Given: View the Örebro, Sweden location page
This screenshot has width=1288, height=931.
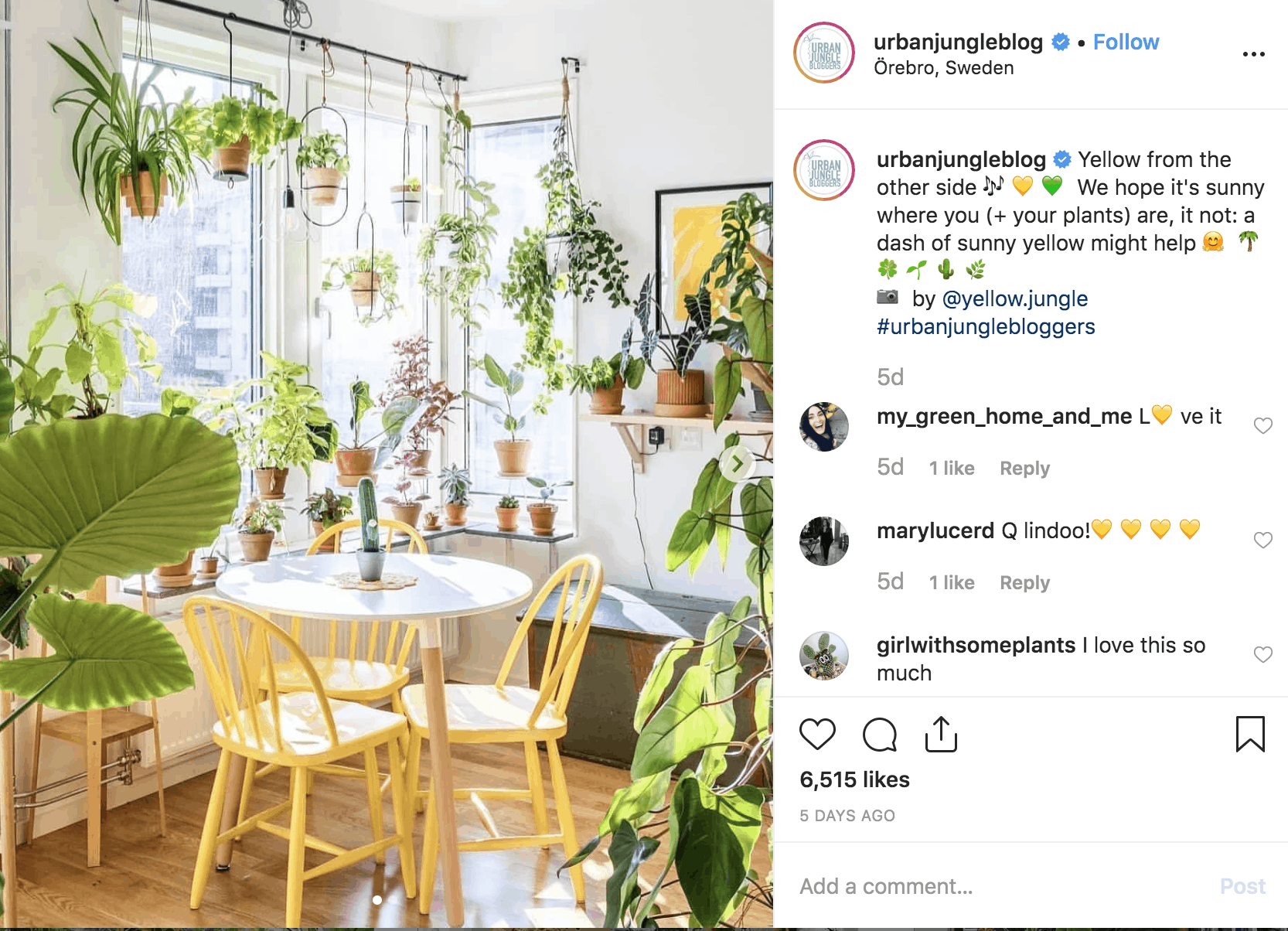Looking at the screenshot, I should click(x=943, y=68).
